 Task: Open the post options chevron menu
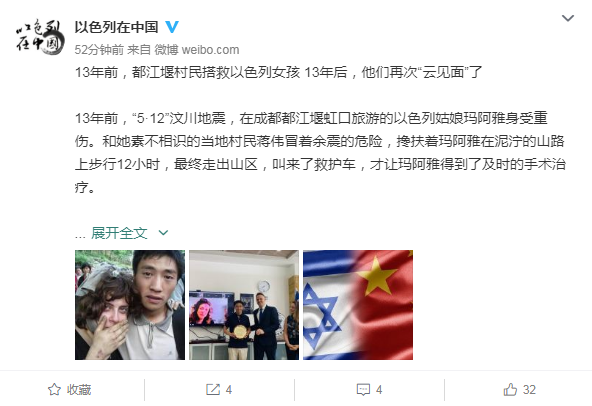pos(568,18)
